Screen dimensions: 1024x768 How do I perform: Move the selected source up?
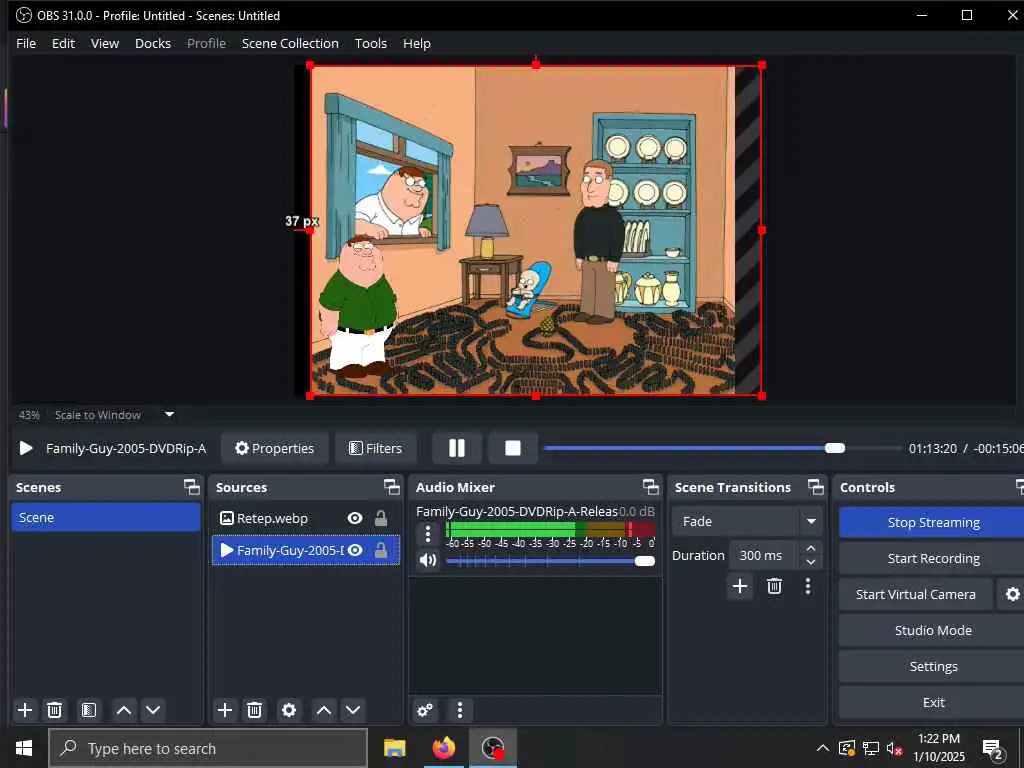324,710
